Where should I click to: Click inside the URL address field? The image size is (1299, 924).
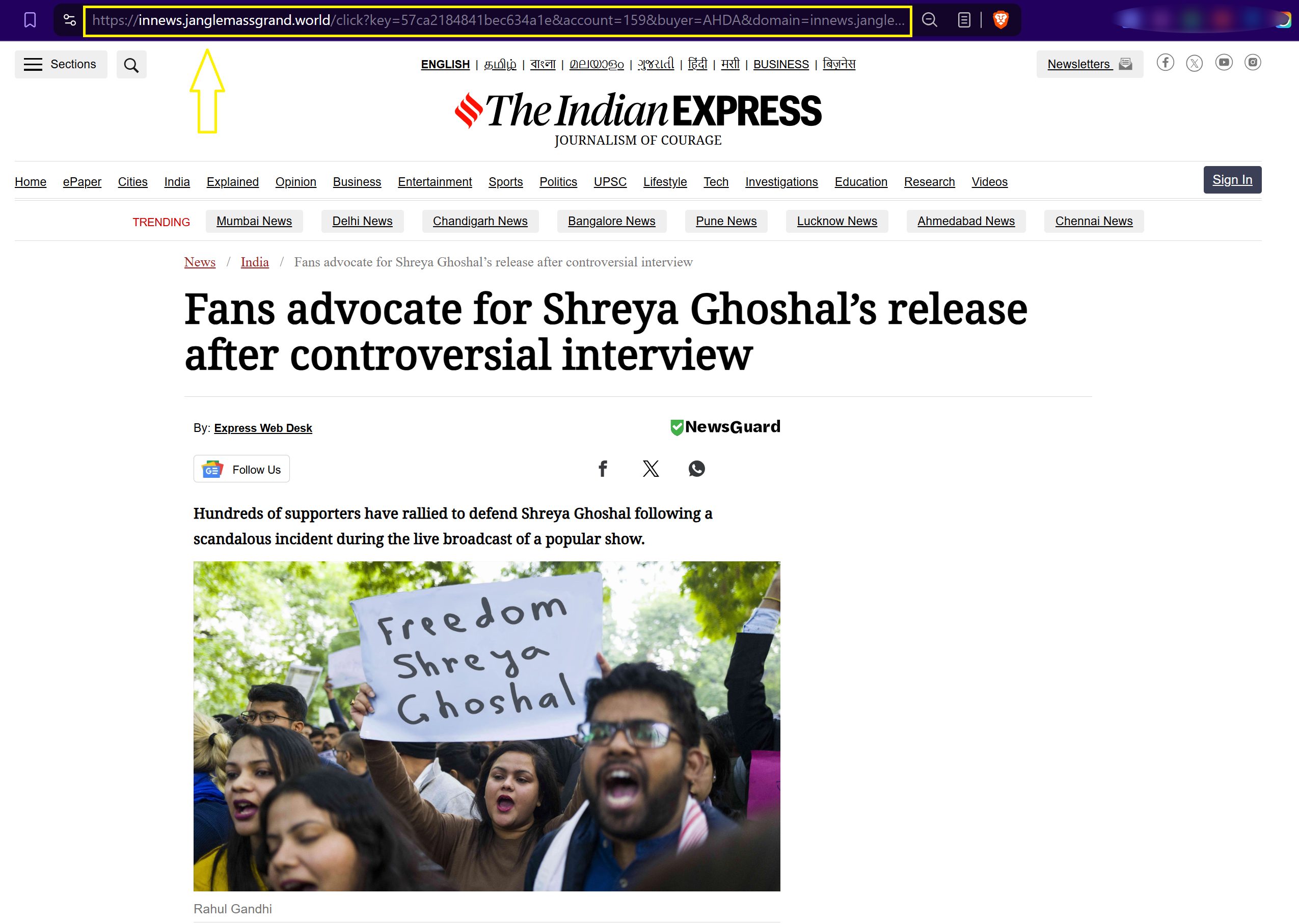point(498,21)
